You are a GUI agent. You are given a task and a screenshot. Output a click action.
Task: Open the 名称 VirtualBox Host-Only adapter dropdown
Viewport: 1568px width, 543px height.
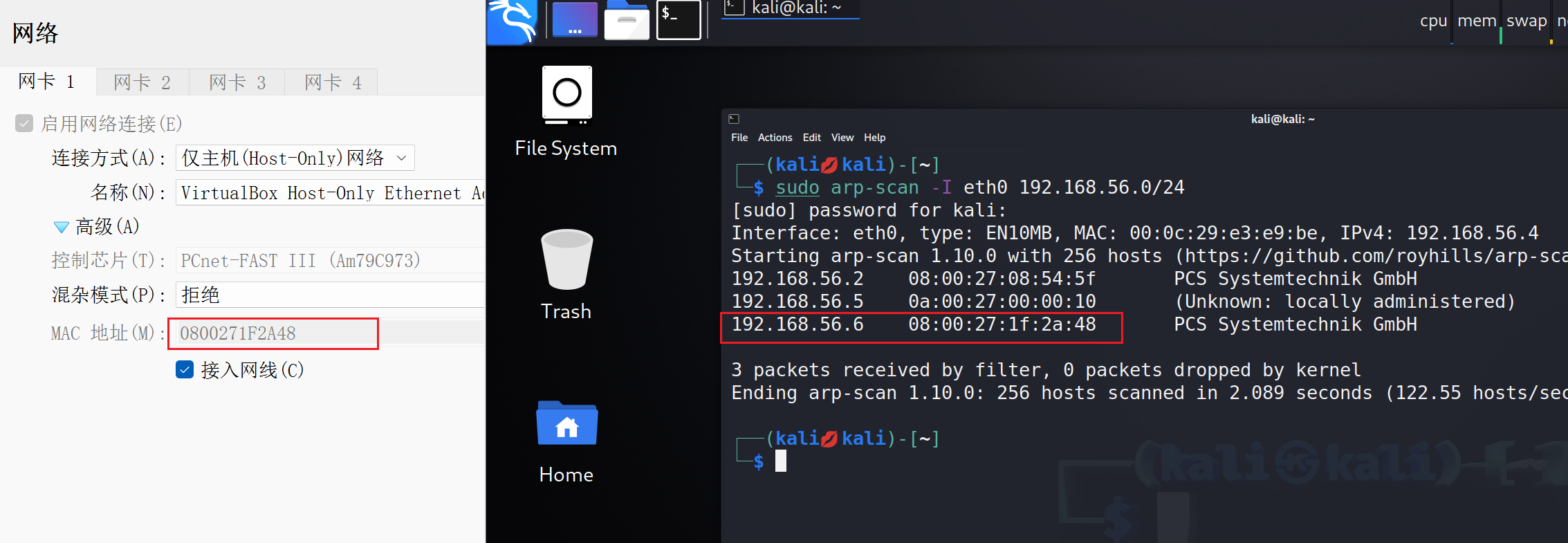[331, 192]
